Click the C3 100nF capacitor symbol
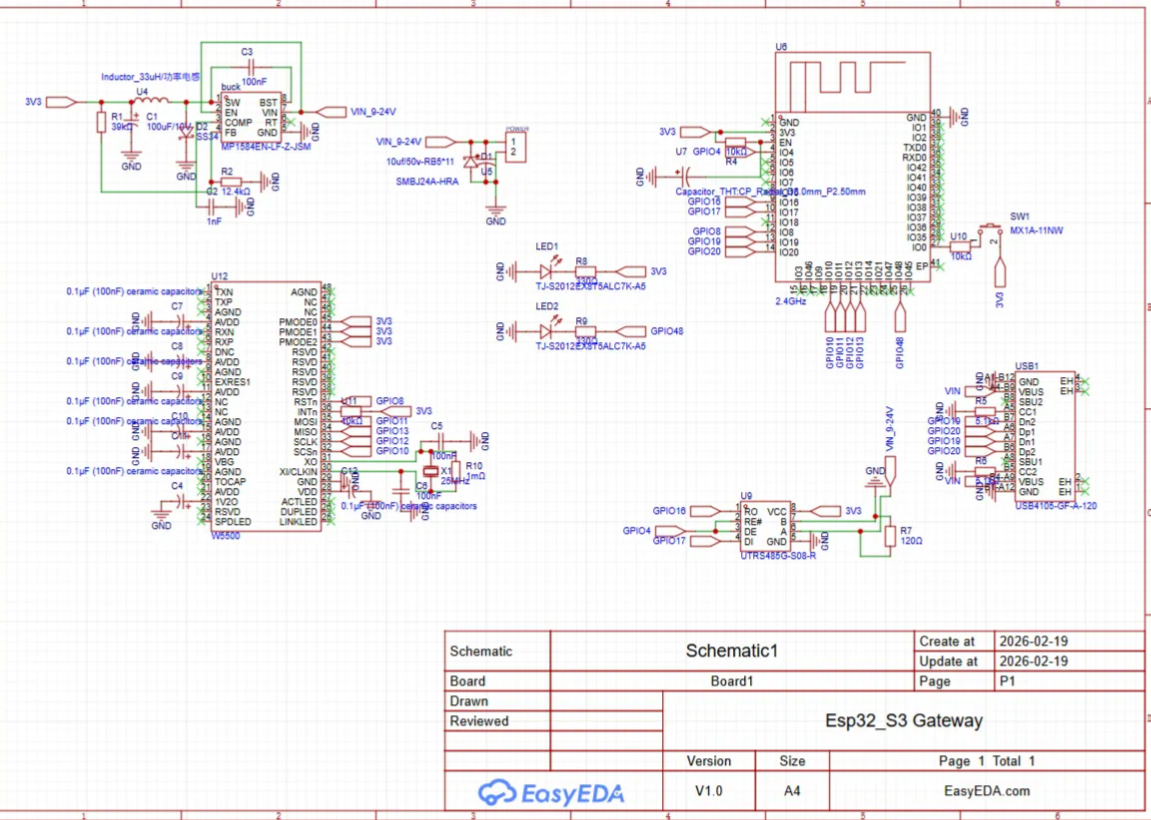Viewport: 1151px width, 820px height. (249, 68)
